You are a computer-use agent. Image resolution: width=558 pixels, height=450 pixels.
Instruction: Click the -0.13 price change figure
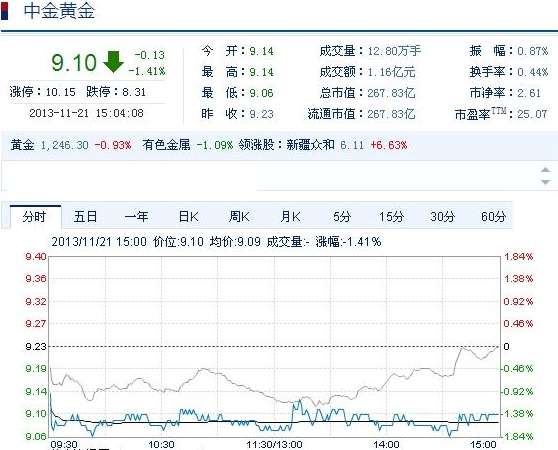tap(150, 55)
